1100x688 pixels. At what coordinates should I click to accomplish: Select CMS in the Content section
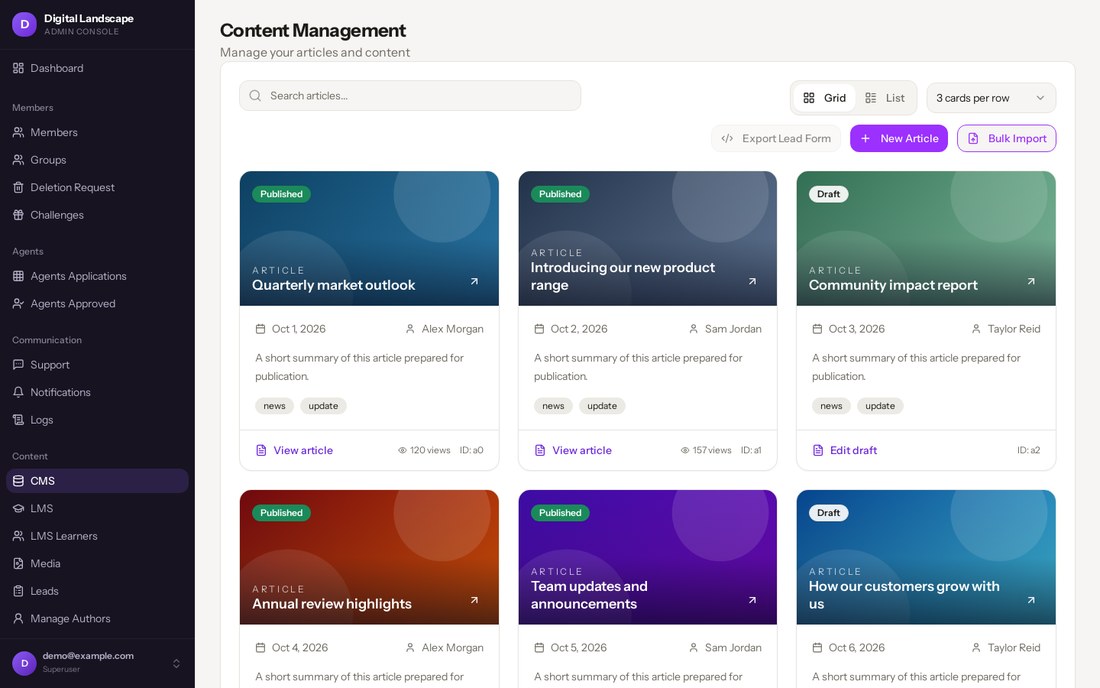click(x=97, y=480)
